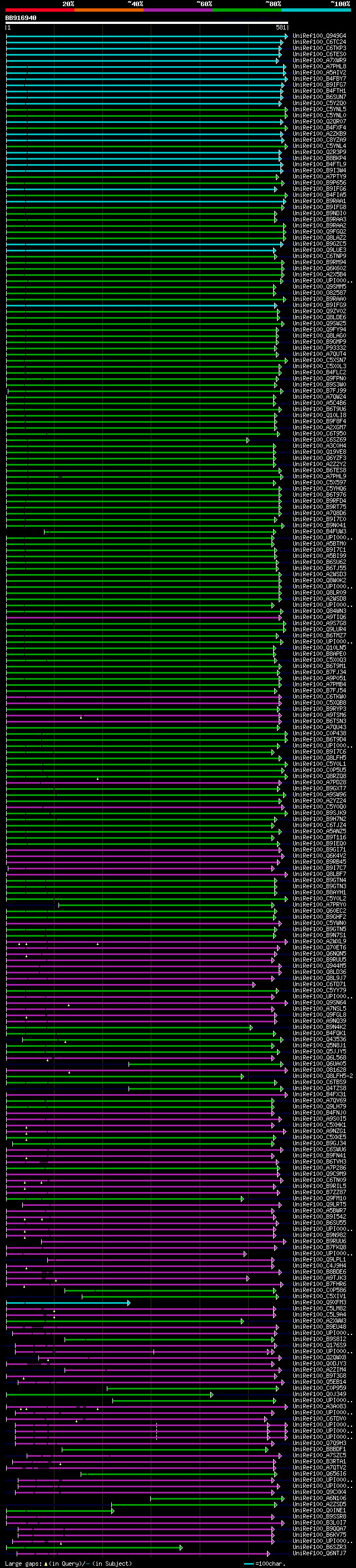Select the UniRef100_B4FLC2 label
Image resolution: width=356 pixels, height=1568 pixels.
point(319,373)
